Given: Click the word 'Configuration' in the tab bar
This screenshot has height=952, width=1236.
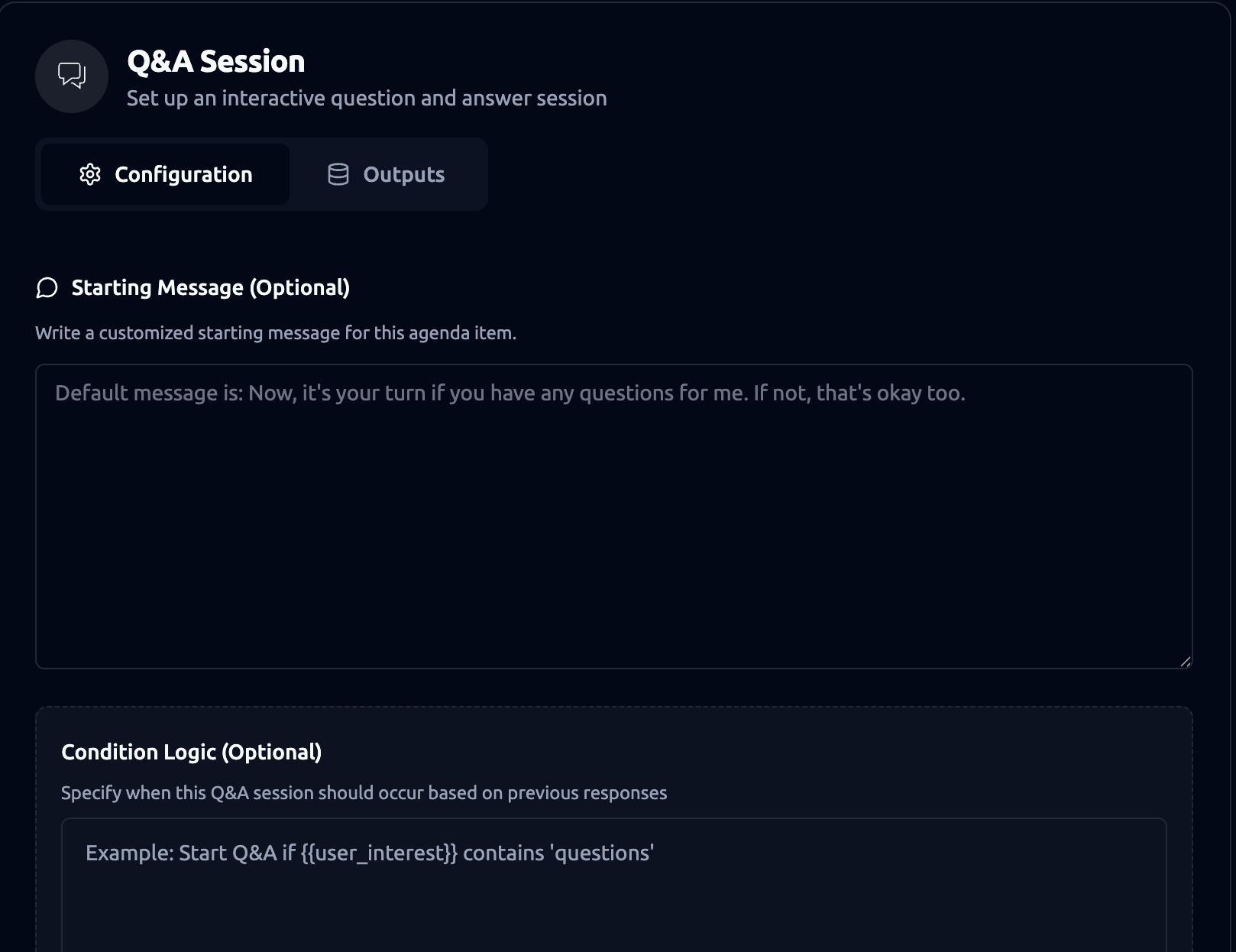Looking at the screenshot, I should coord(183,175).
